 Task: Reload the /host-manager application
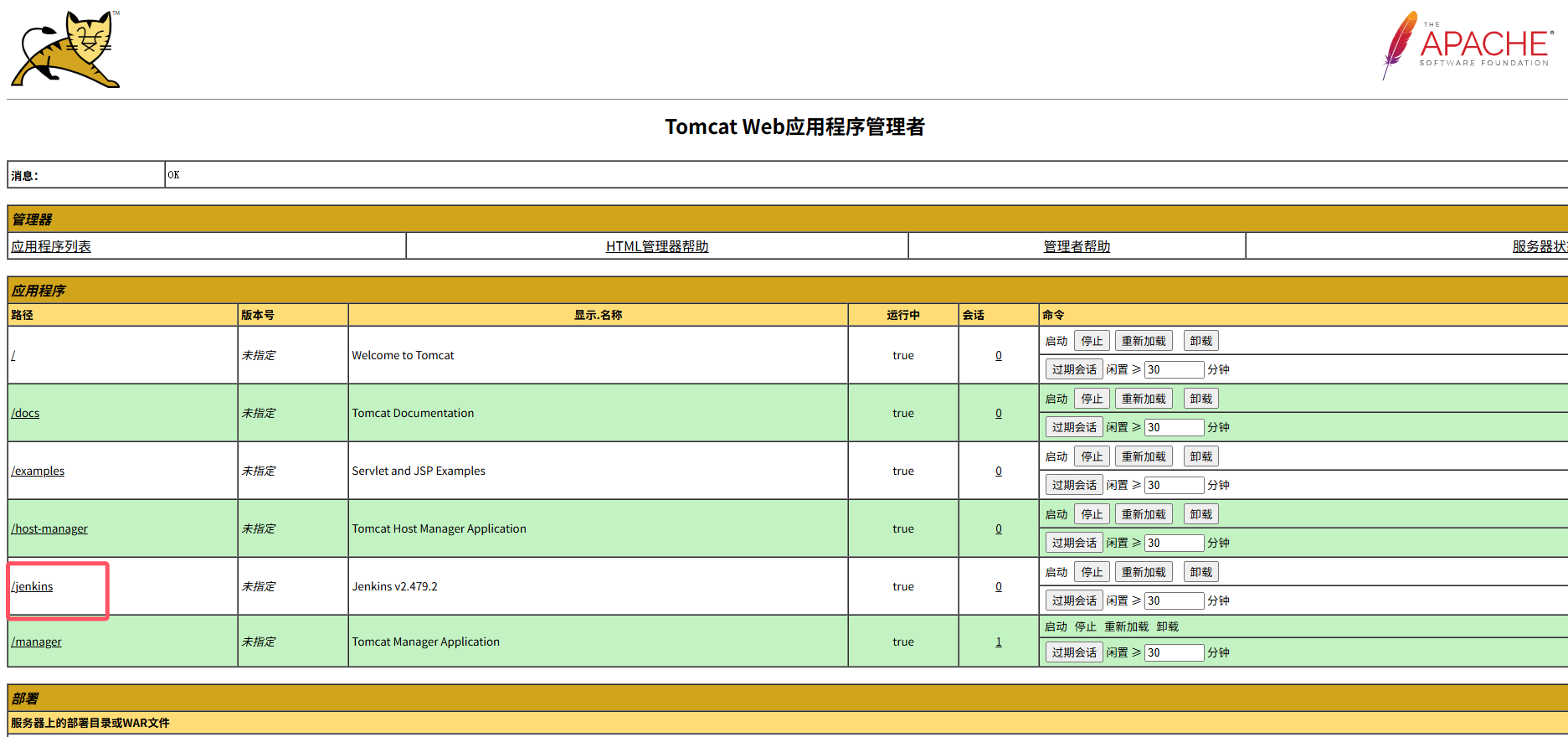pyautogui.click(x=1144, y=514)
